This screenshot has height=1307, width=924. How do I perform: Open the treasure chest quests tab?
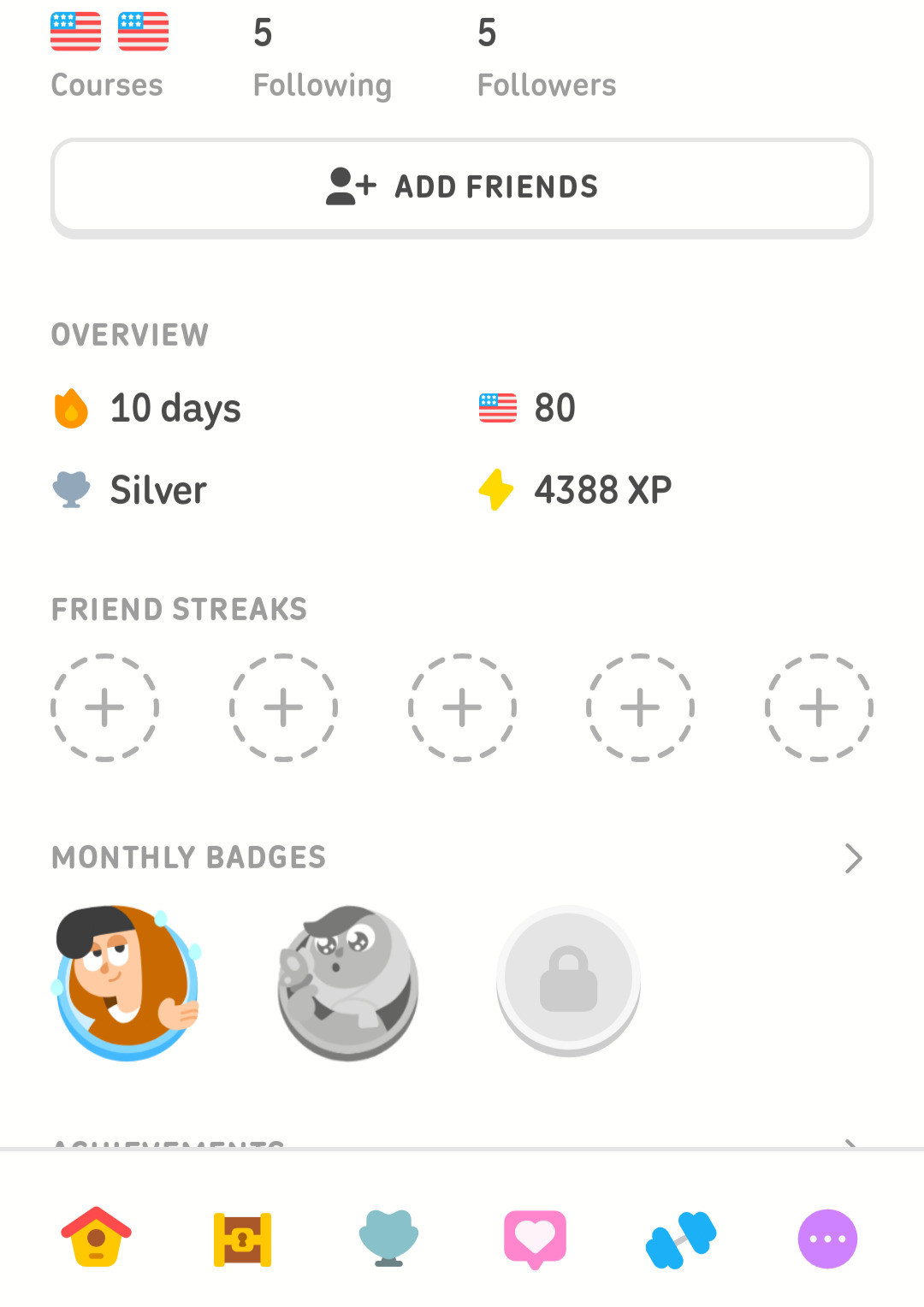pyautogui.click(x=242, y=1239)
